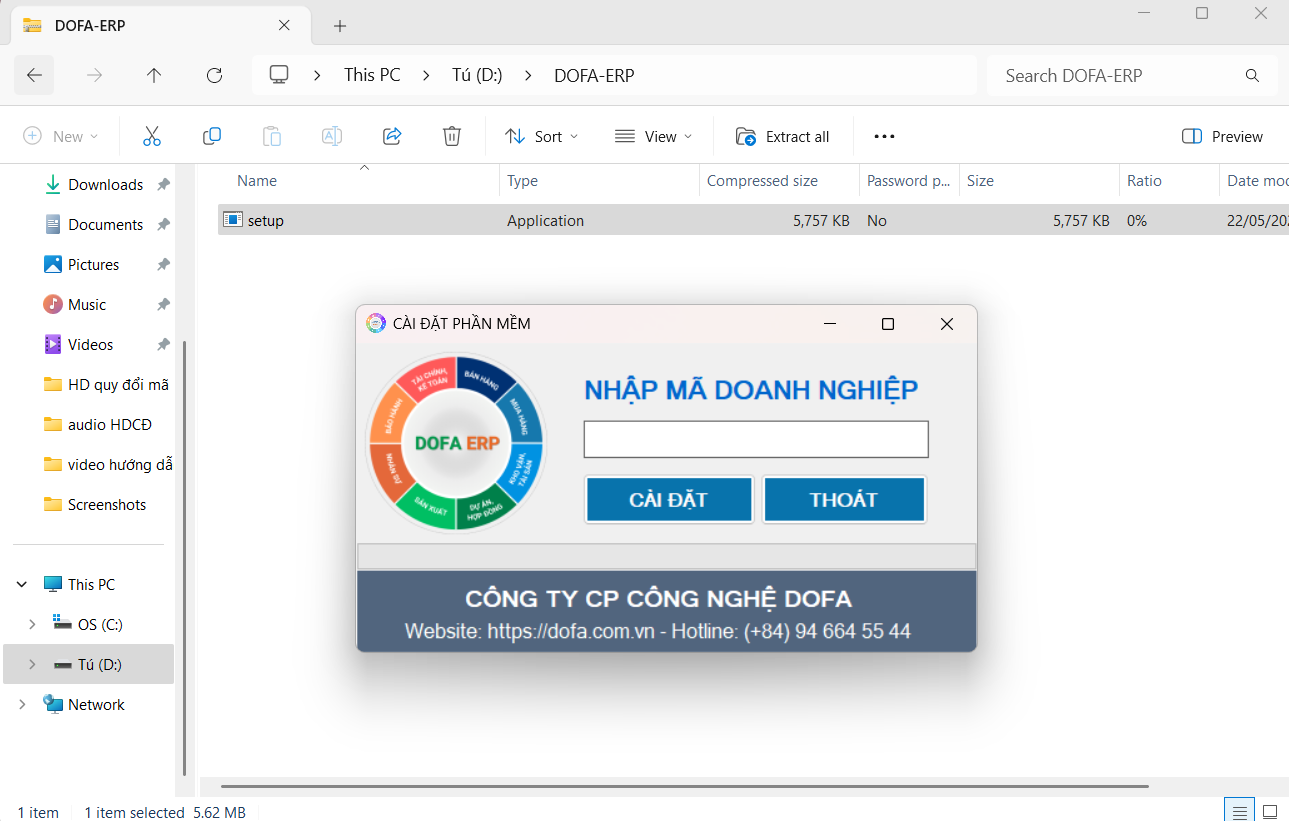Open the View dropdown menu
Image resolution: width=1289 pixels, height=821 pixels.
coord(653,136)
